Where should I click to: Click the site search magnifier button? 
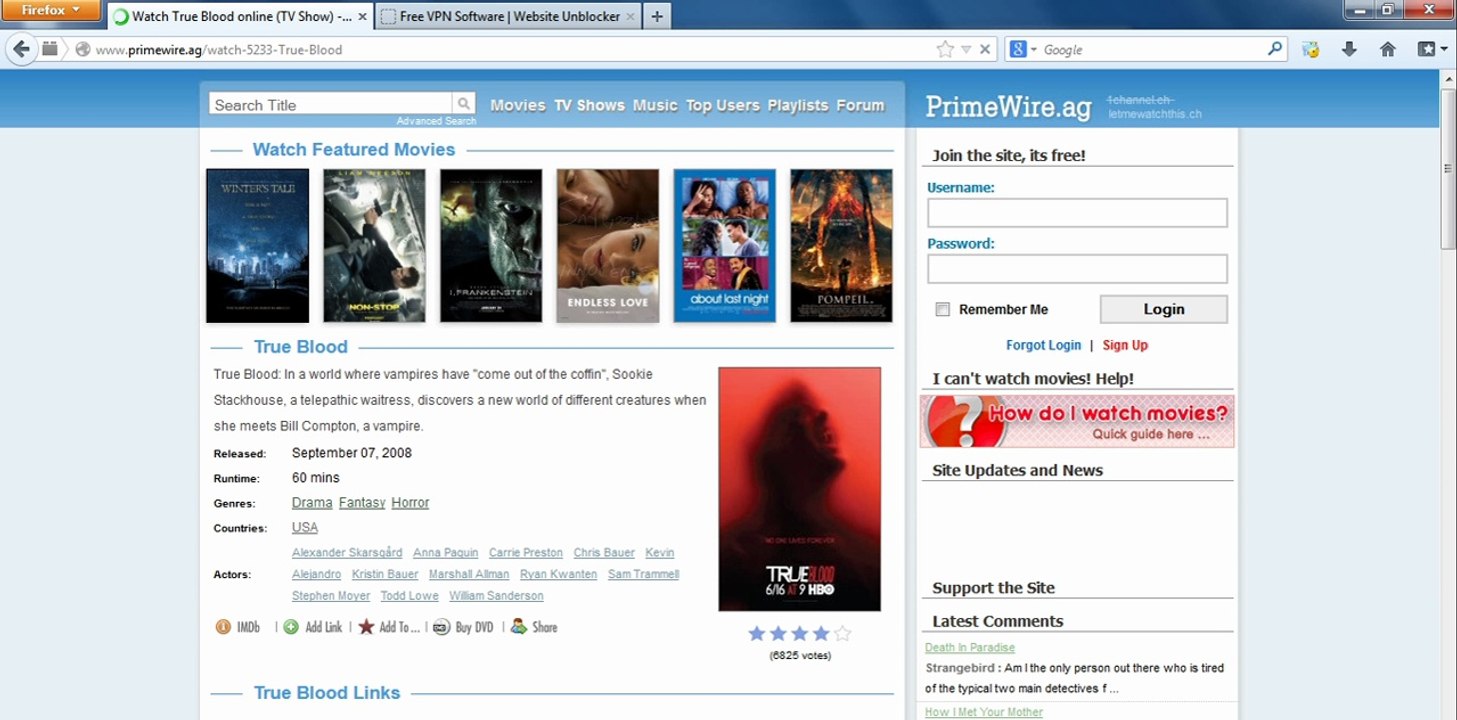[464, 104]
